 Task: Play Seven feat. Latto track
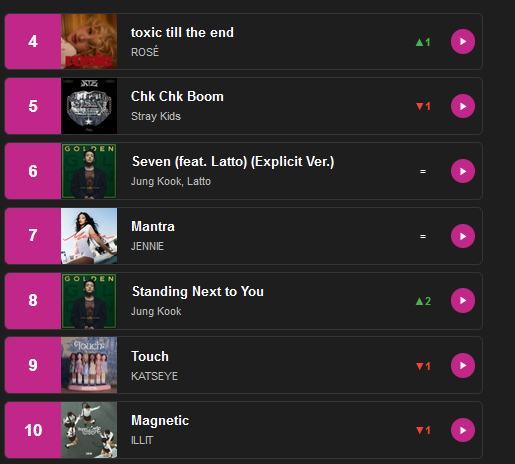tap(463, 171)
